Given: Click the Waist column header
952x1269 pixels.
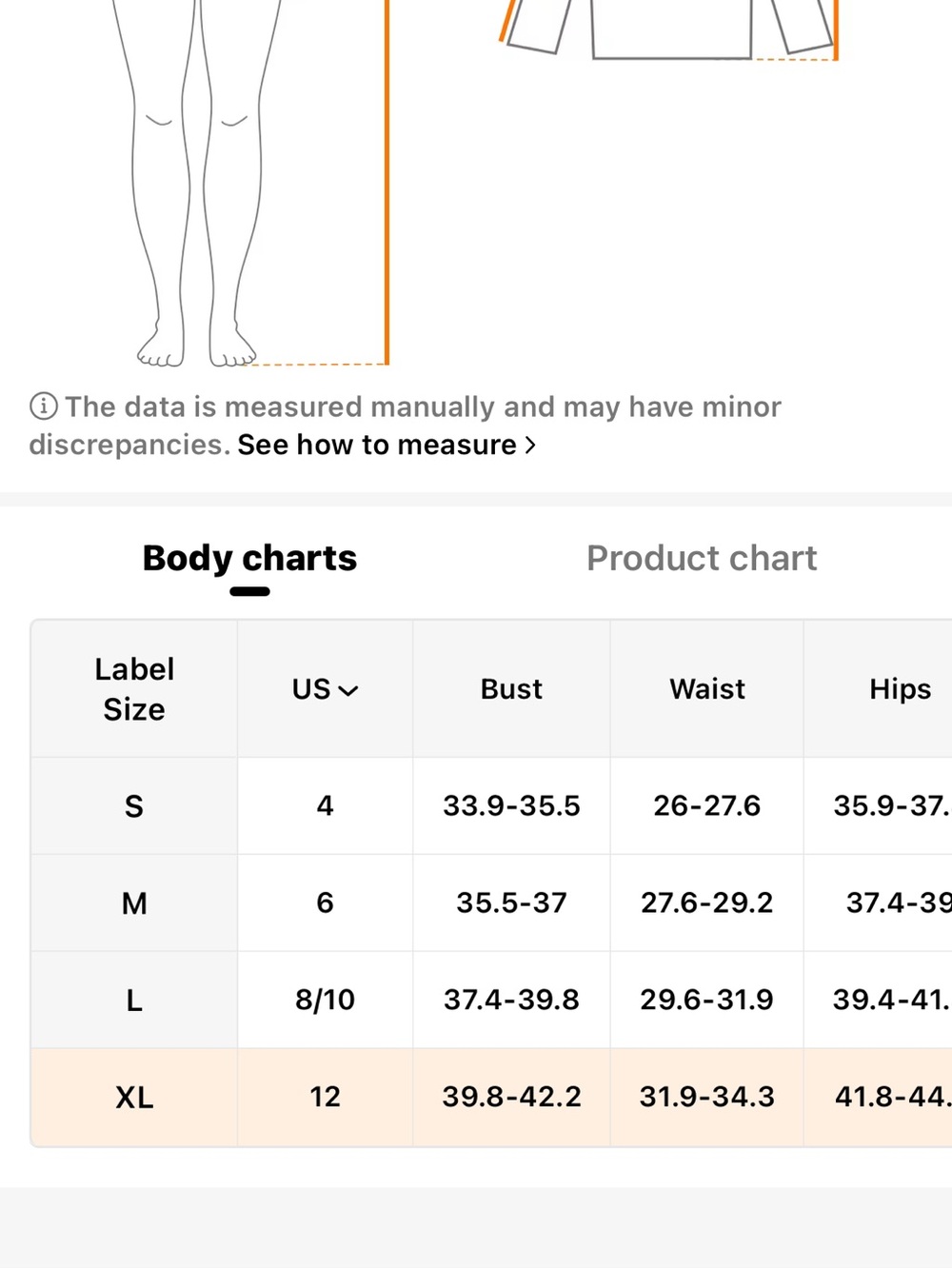Looking at the screenshot, I should (707, 689).
